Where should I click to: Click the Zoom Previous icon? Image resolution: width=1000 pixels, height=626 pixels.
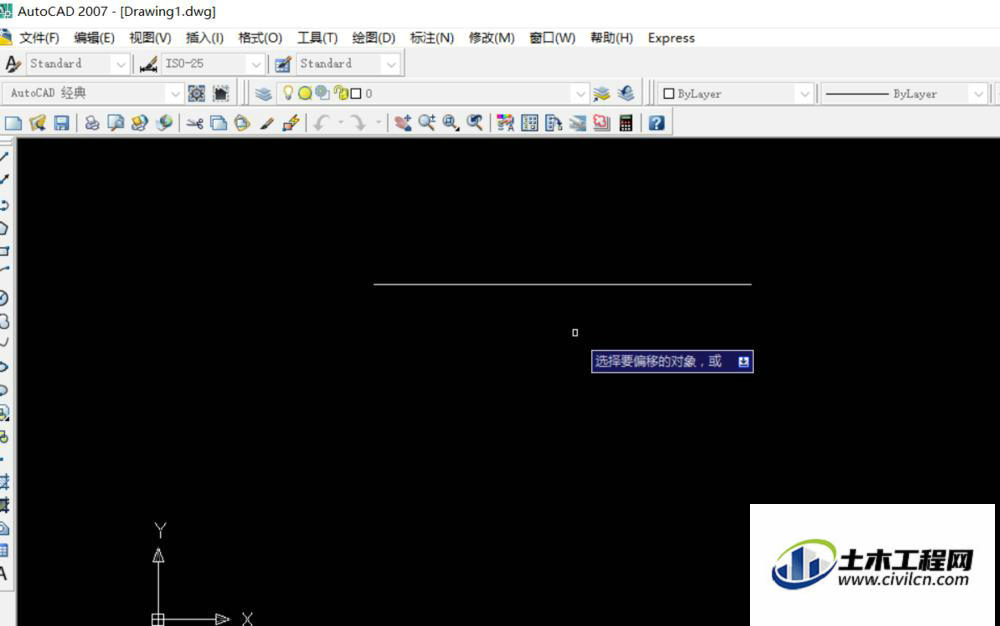474,122
